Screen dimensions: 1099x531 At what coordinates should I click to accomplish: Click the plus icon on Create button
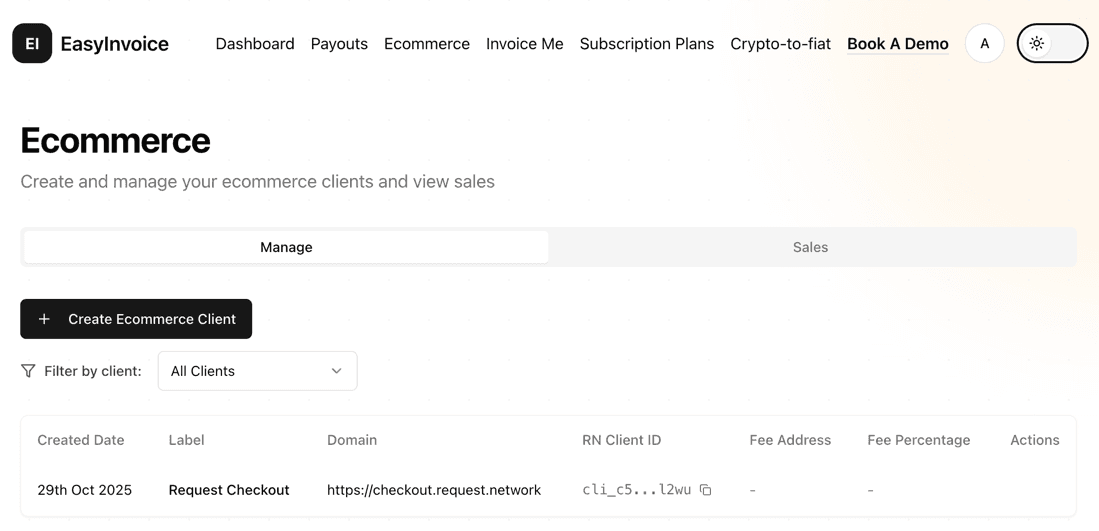44,319
